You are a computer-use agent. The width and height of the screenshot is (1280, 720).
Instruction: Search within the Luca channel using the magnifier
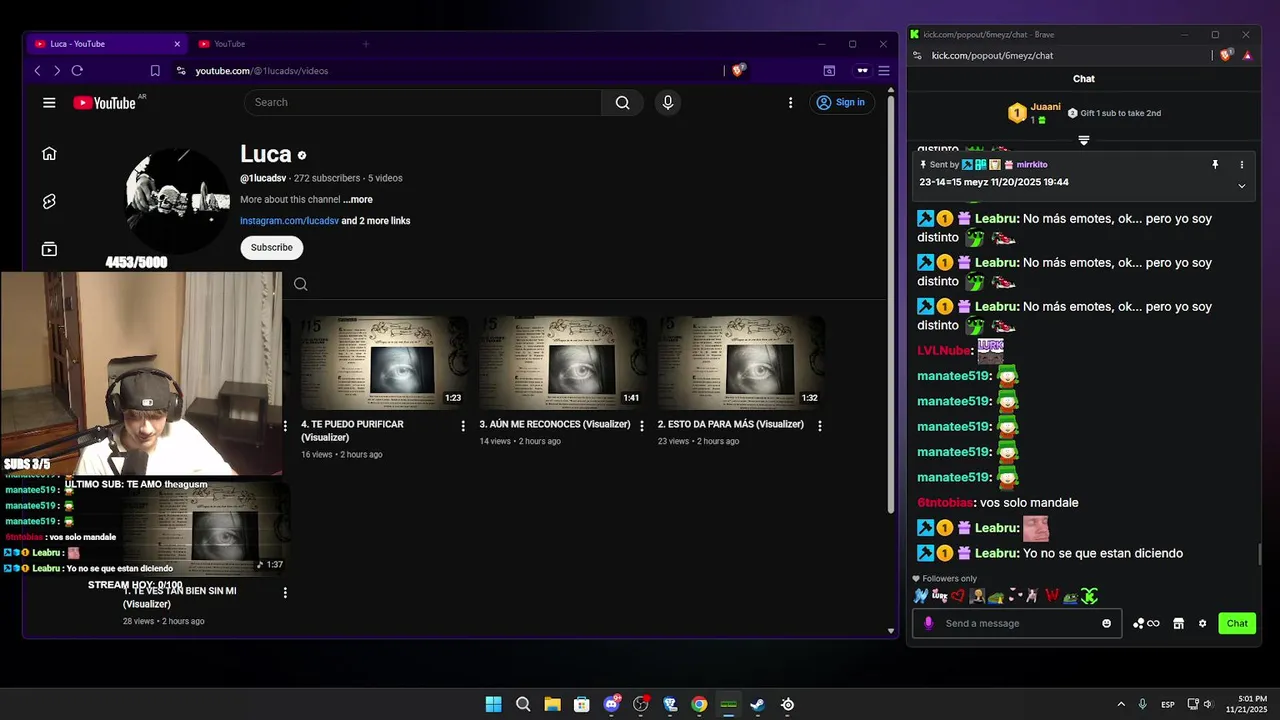pos(301,284)
